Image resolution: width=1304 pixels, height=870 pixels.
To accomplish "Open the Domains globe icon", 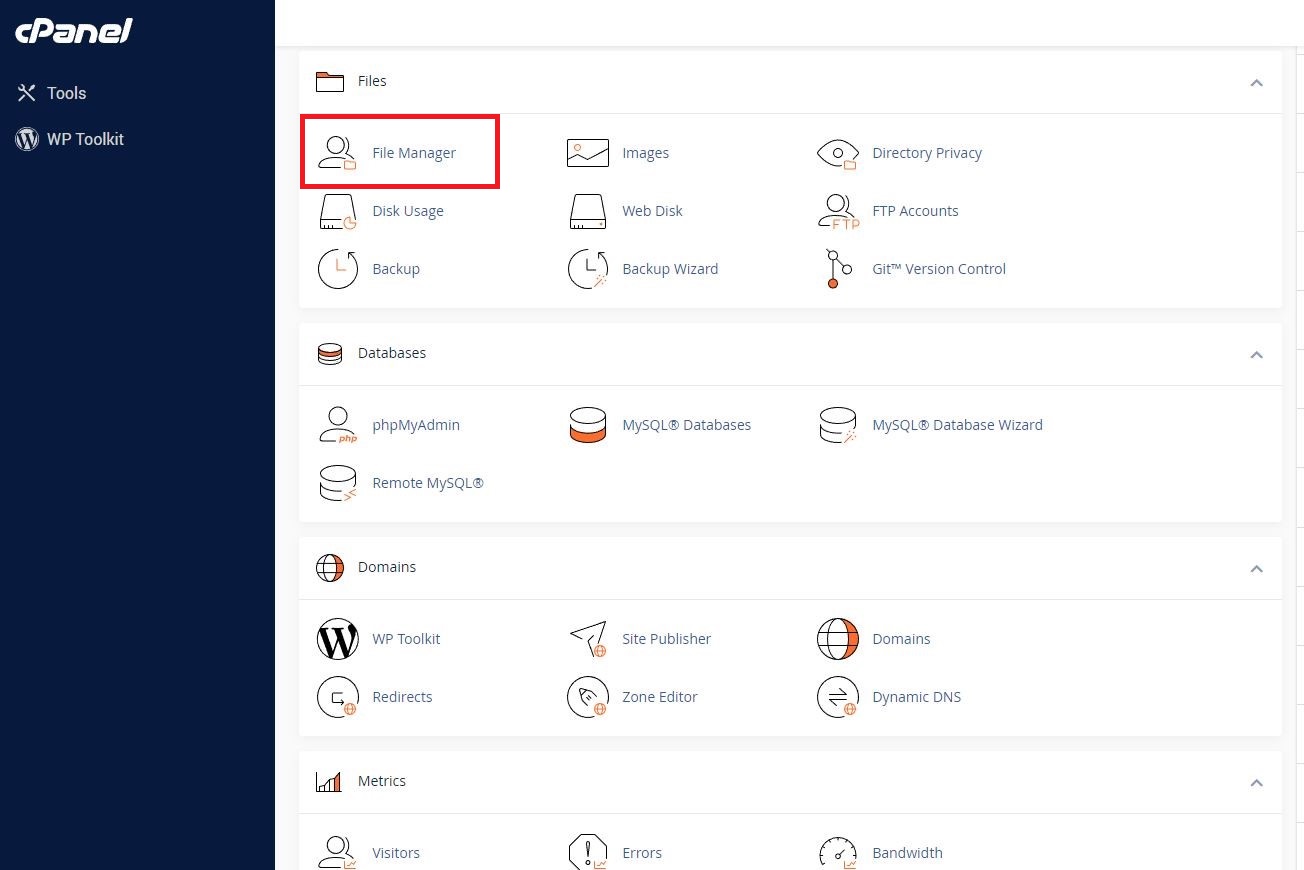I will point(838,639).
